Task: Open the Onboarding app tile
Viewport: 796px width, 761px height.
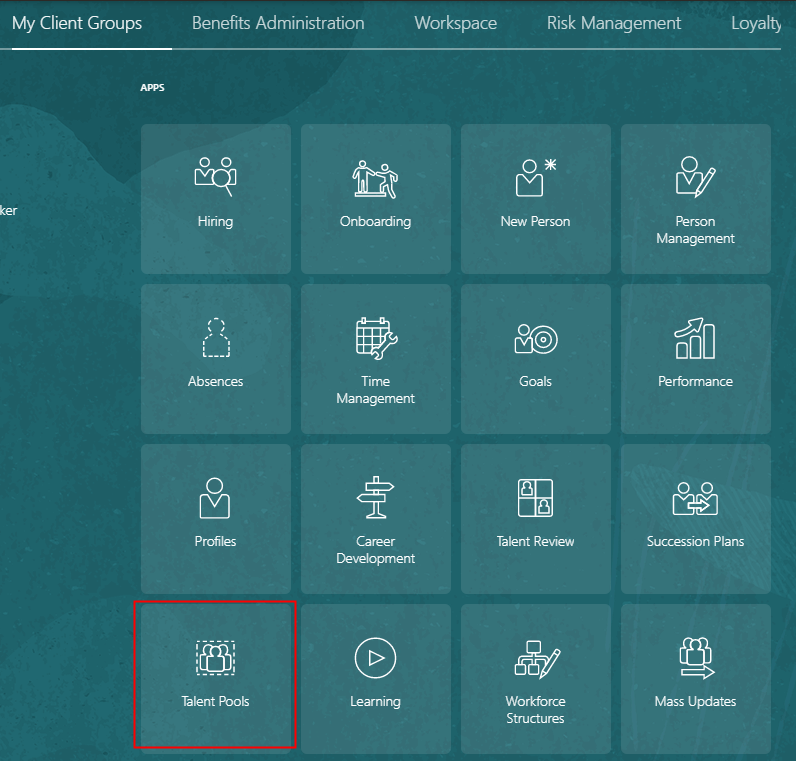Action: pos(376,199)
